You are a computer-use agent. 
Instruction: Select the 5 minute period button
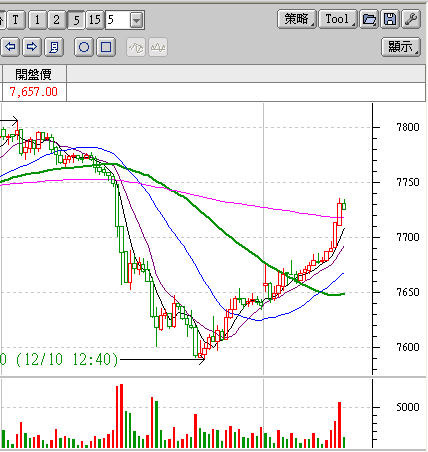pos(76,20)
